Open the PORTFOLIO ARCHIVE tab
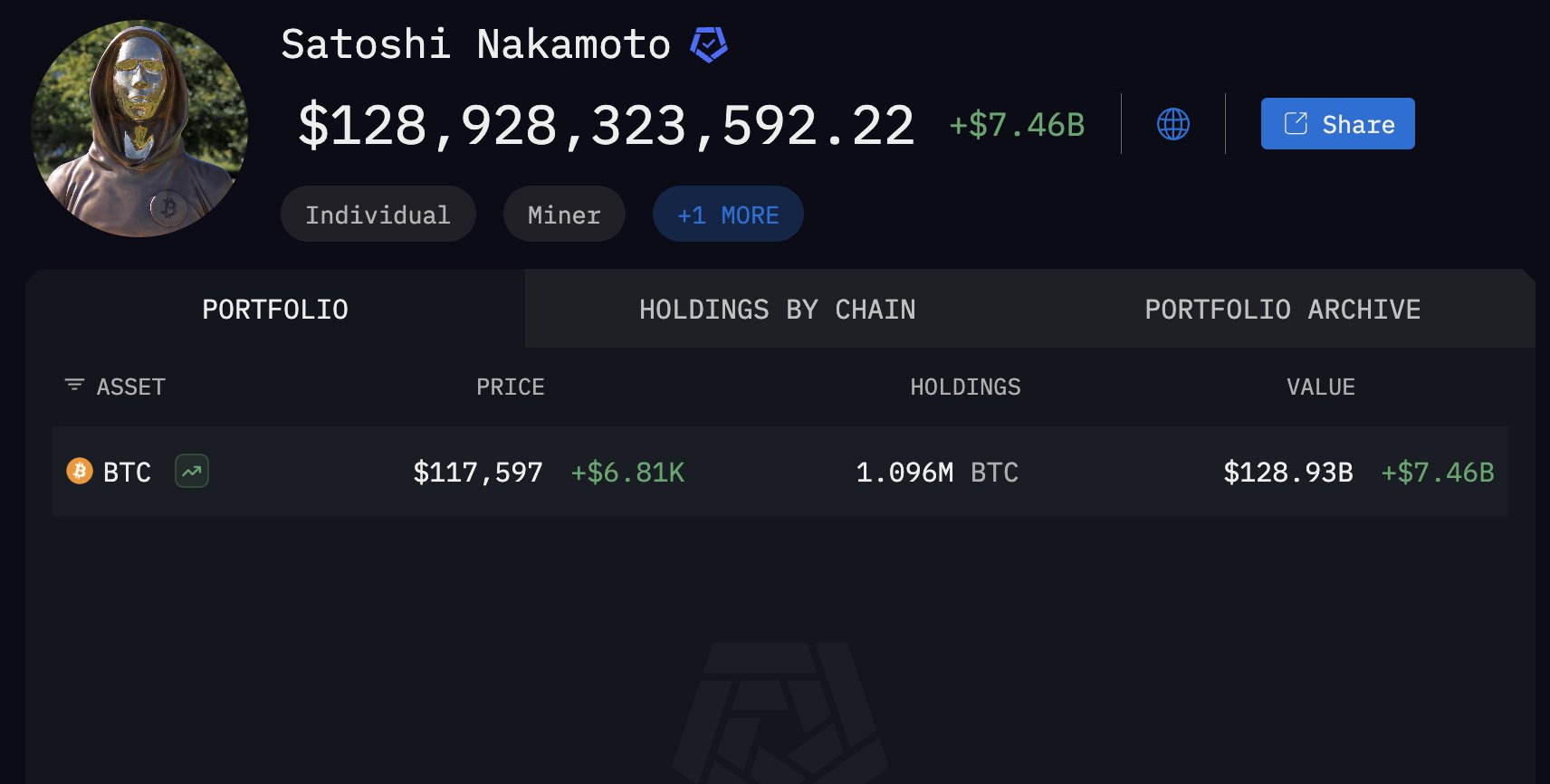1550x784 pixels. [1283, 309]
